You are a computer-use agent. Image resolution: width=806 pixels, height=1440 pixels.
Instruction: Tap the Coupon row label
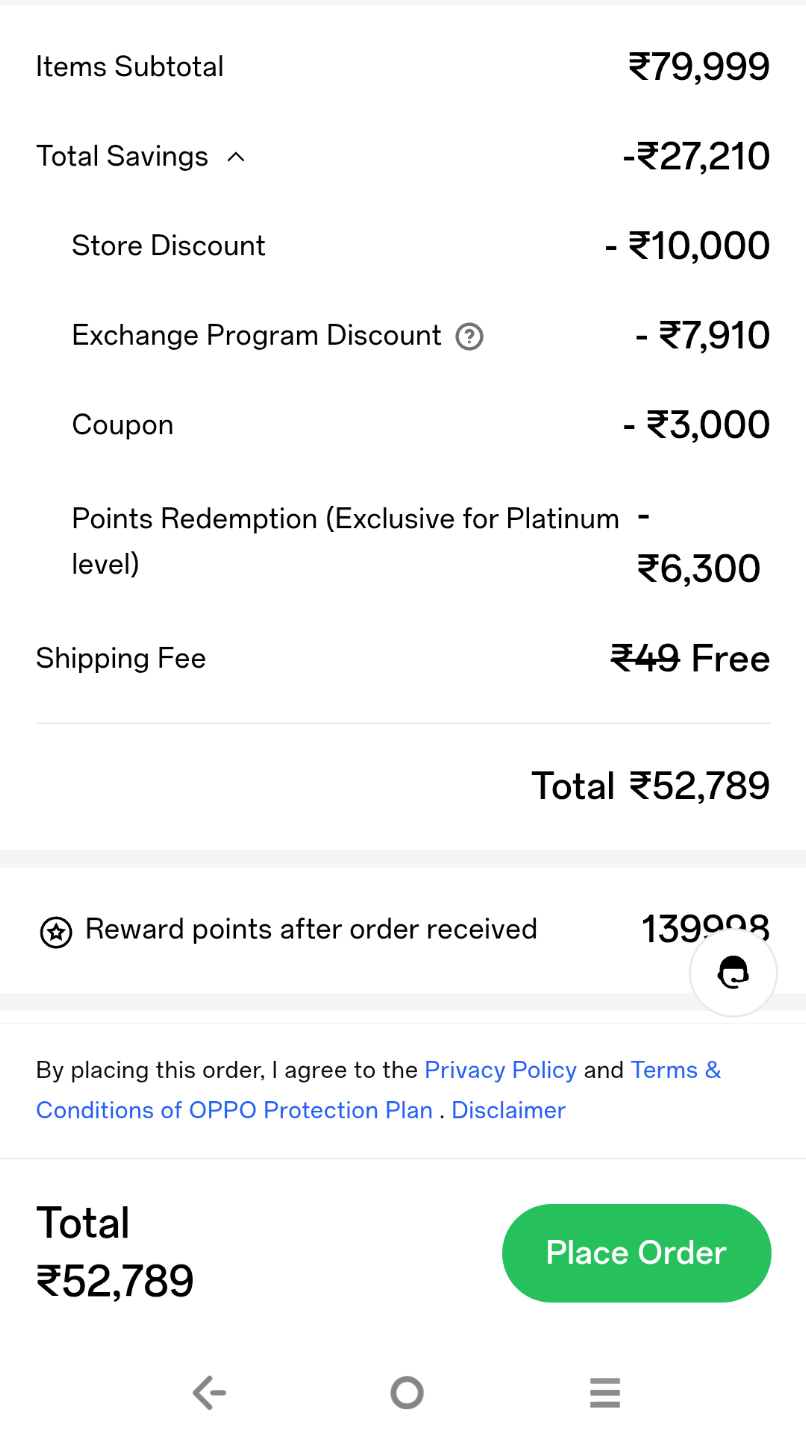click(x=122, y=425)
